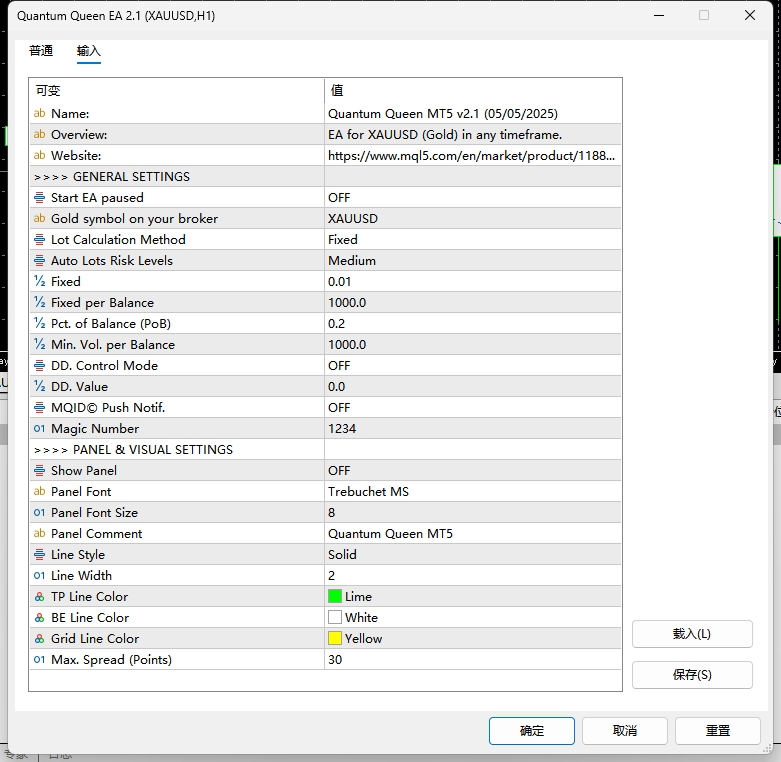The height and width of the screenshot is (762, 781).
Task: Click the 载入(L) button
Action: 692,634
